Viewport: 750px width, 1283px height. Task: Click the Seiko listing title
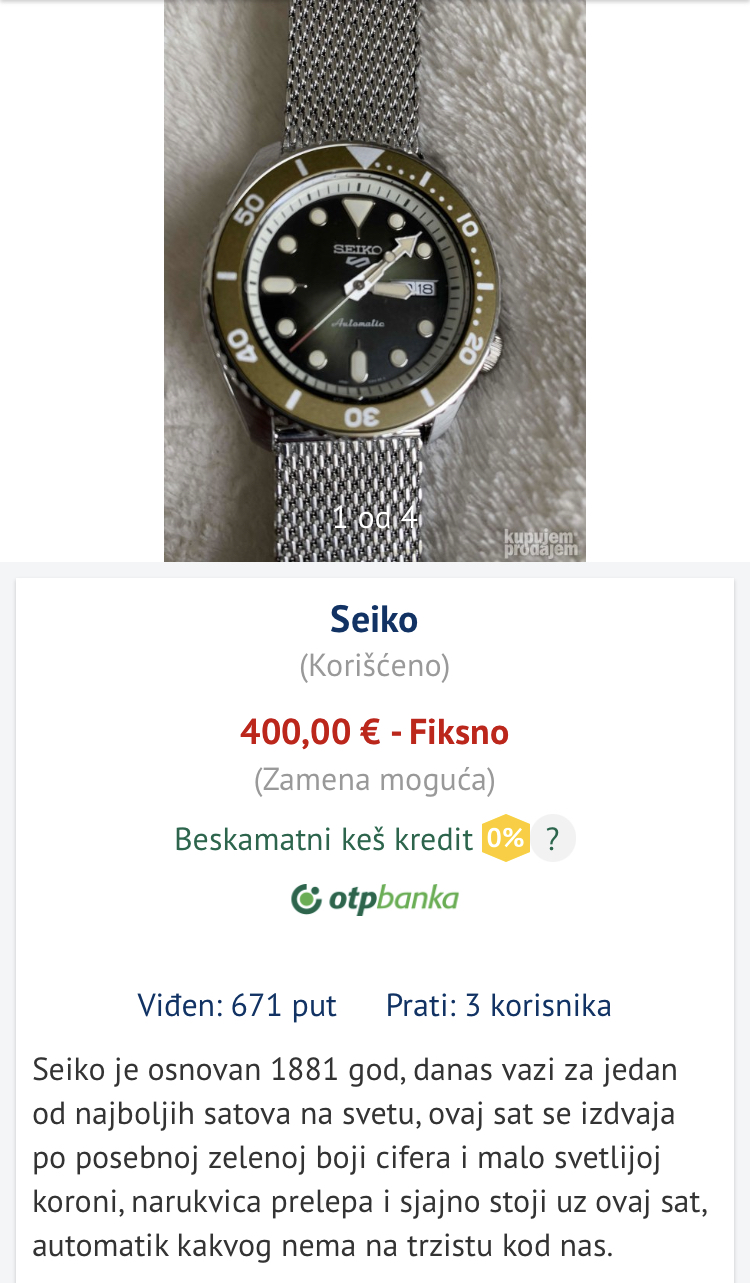[374, 620]
